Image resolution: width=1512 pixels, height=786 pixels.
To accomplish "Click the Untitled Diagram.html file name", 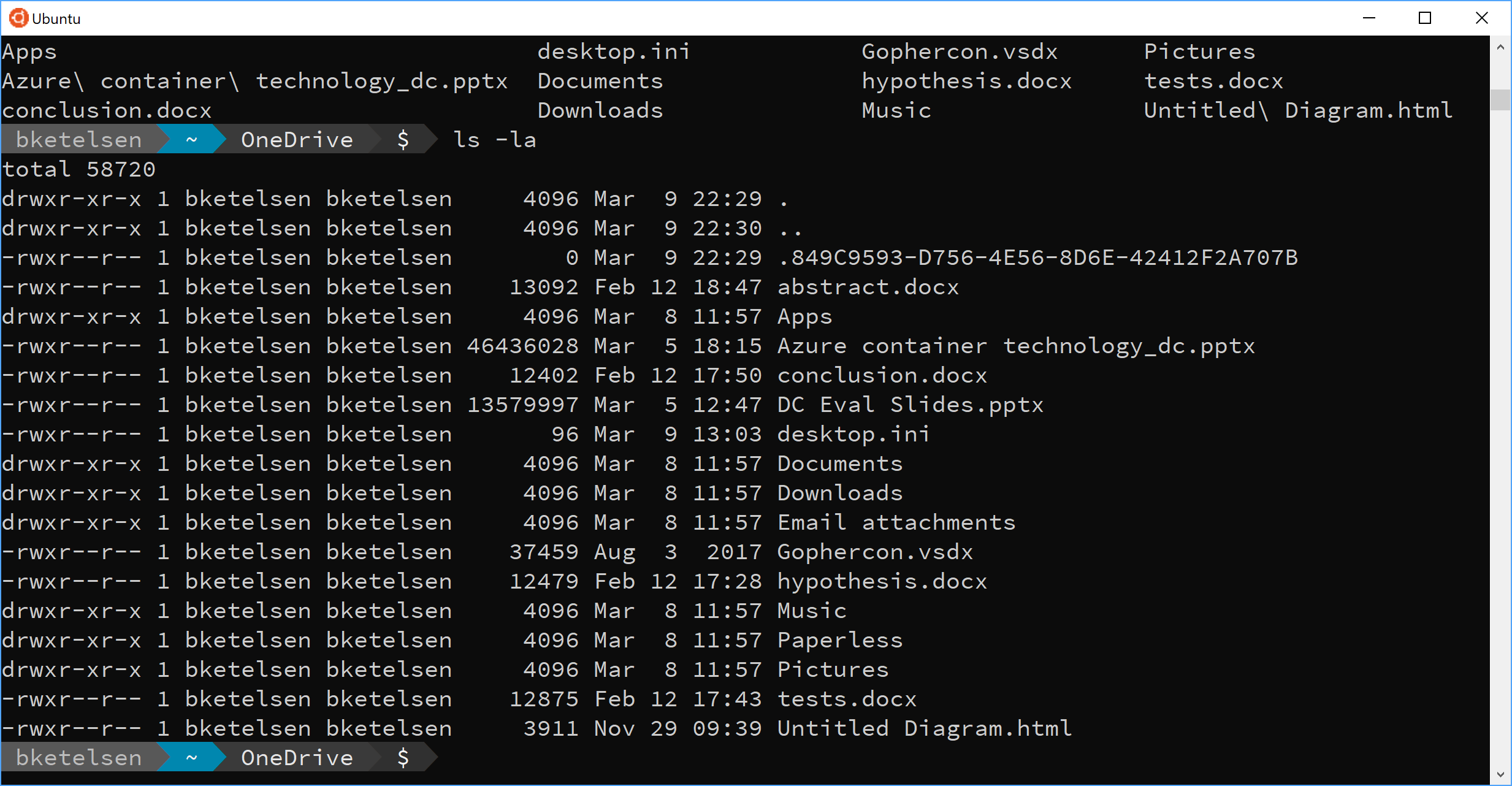I will 923,728.
